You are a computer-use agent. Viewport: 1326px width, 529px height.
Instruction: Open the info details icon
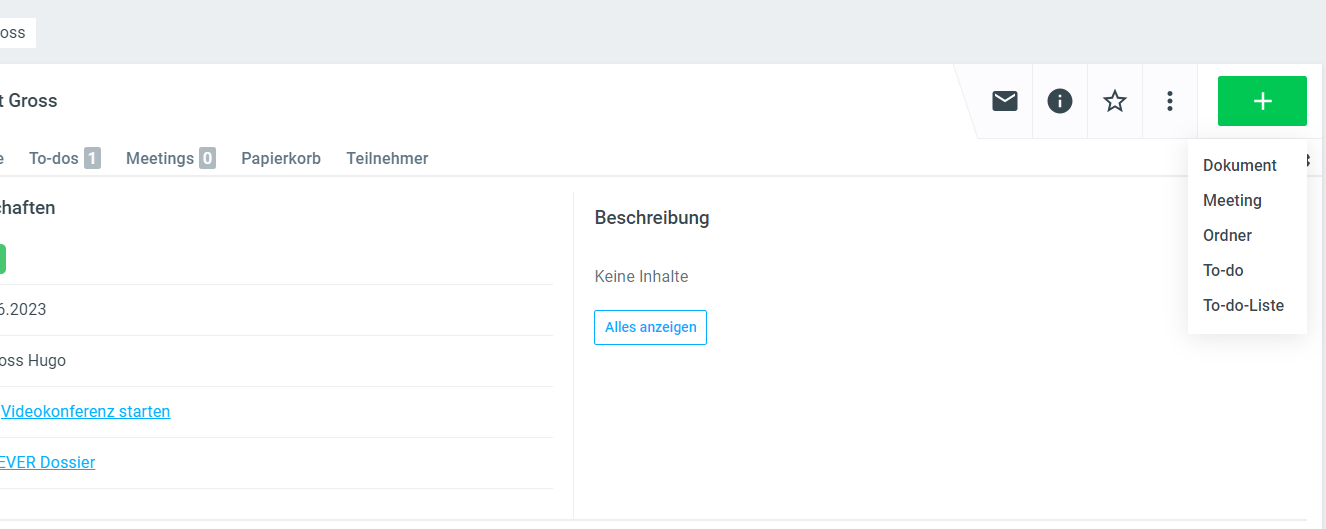[1060, 101]
